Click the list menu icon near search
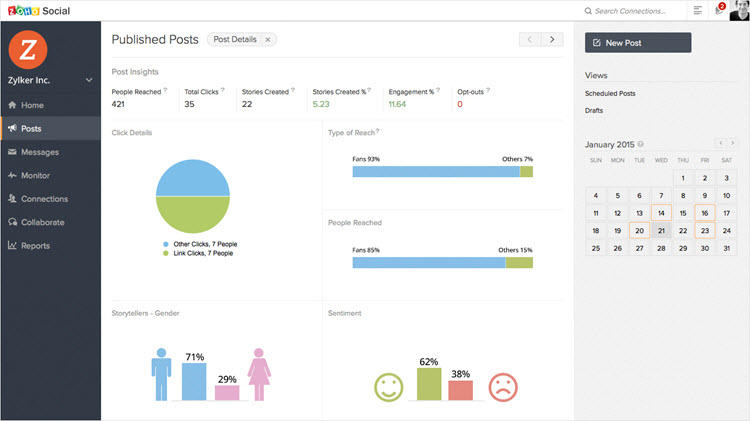This screenshot has height=421, width=750. [x=697, y=11]
